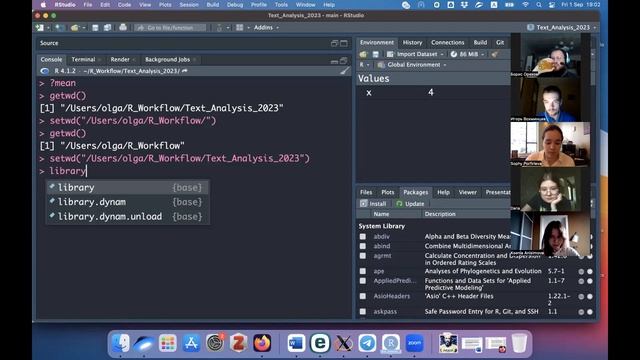Select library.dynam from autocomplete list
The height and width of the screenshot is (360, 640).
[x=128, y=202]
